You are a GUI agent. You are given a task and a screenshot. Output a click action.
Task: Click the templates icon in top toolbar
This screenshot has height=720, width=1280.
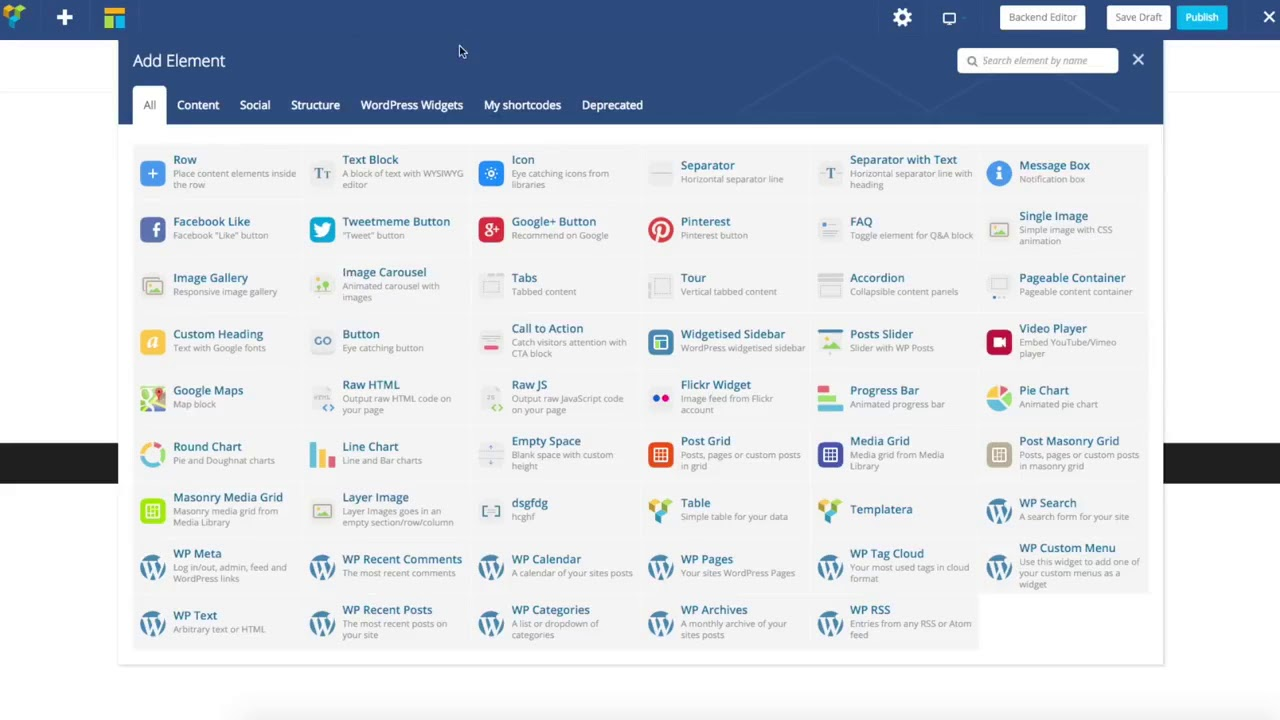pos(114,17)
